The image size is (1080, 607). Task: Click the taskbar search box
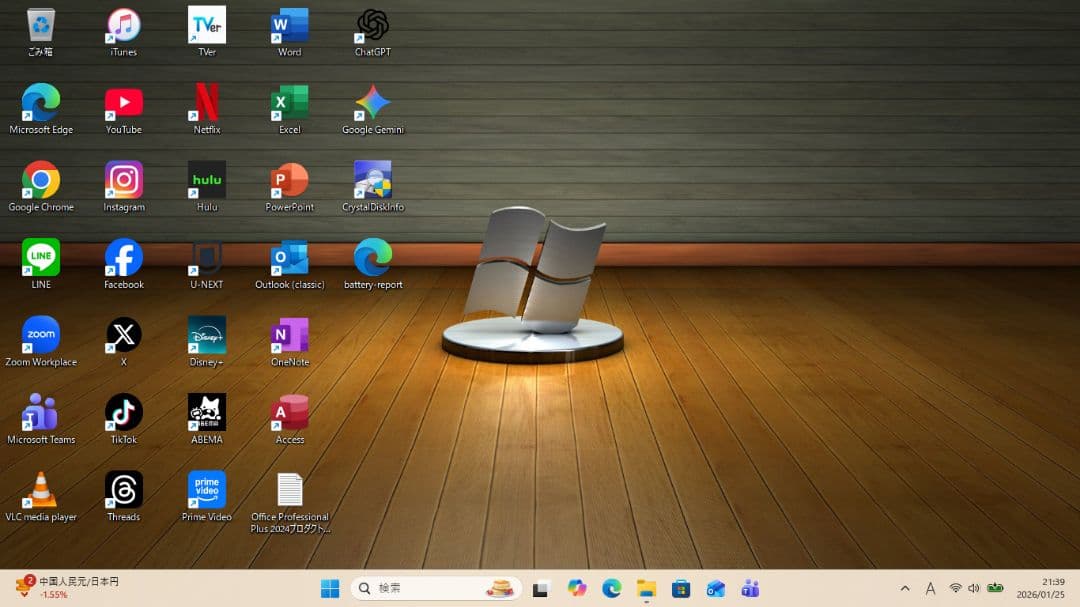[x=435, y=588]
